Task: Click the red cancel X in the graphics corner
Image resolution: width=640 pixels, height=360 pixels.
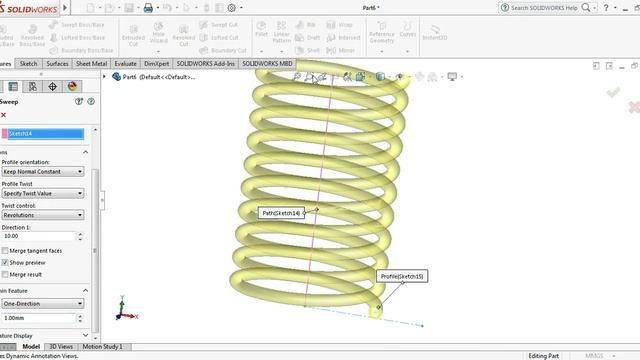Action: tap(634, 107)
